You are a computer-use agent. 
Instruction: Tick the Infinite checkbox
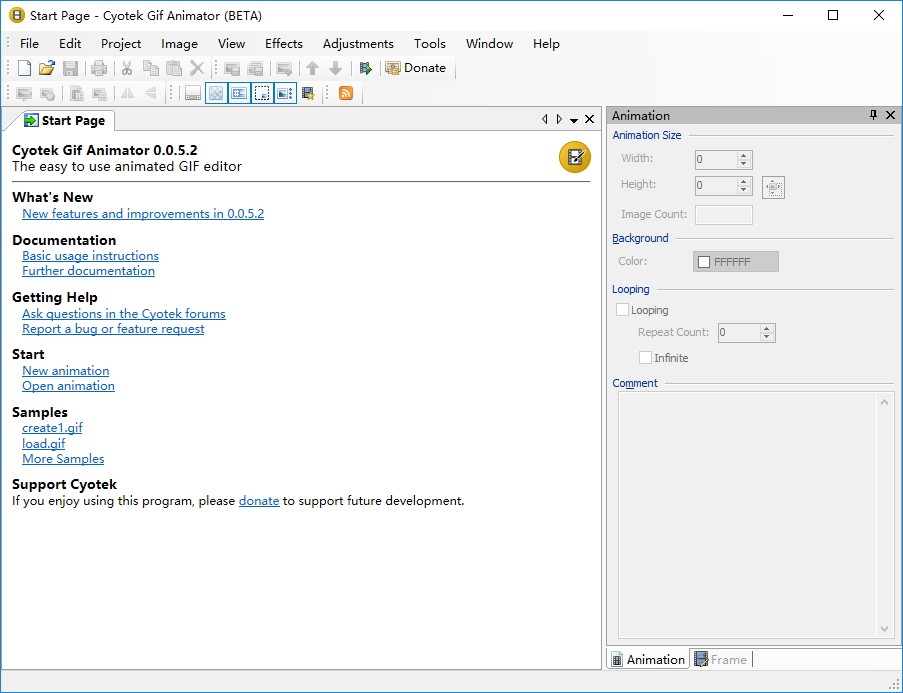point(645,358)
